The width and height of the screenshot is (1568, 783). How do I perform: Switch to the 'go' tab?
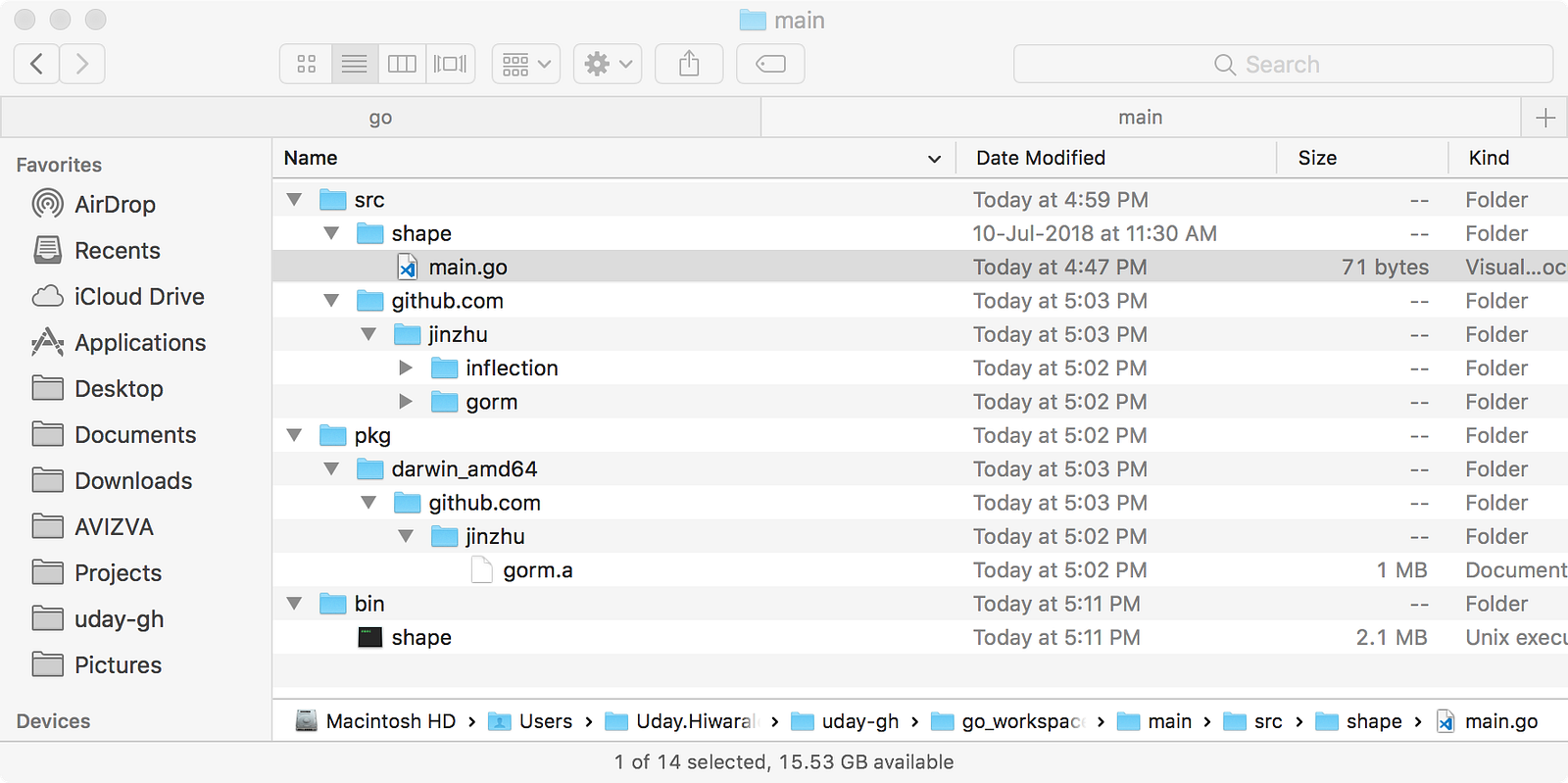(x=380, y=118)
